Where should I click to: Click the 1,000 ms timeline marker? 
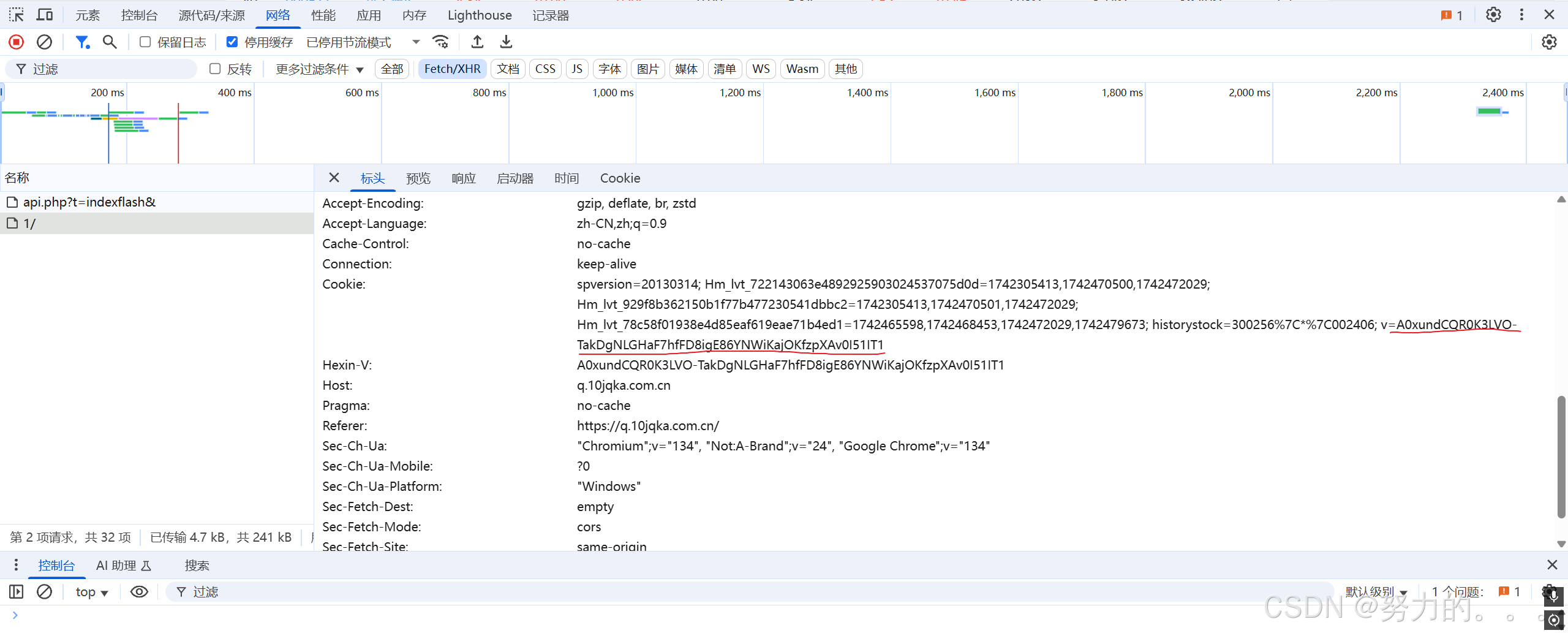click(x=613, y=93)
